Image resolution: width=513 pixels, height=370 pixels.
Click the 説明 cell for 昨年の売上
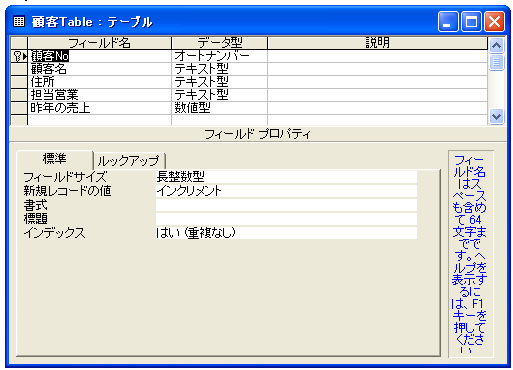click(x=377, y=108)
